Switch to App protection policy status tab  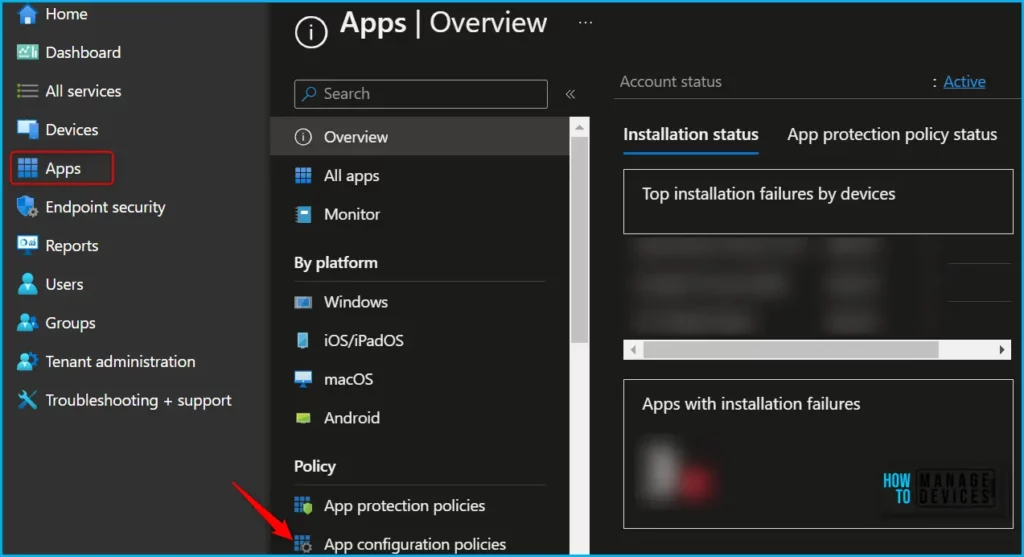pyautogui.click(x=892, y=135)
